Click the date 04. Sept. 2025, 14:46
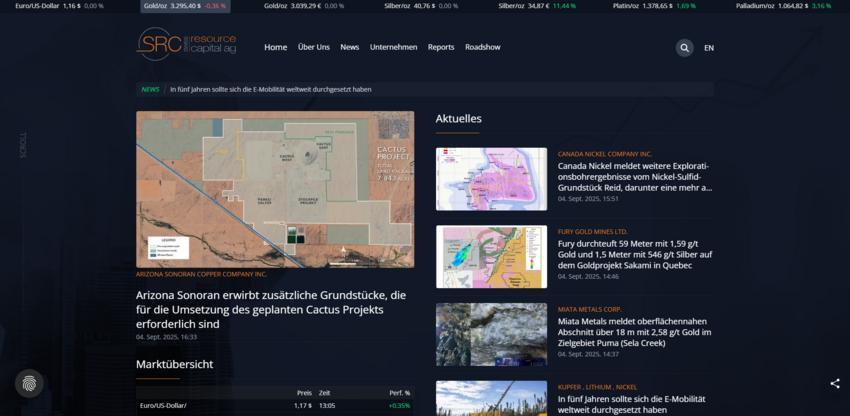This screenshot has height=416, width=850. pyautogui.click(x=588, y=276)
